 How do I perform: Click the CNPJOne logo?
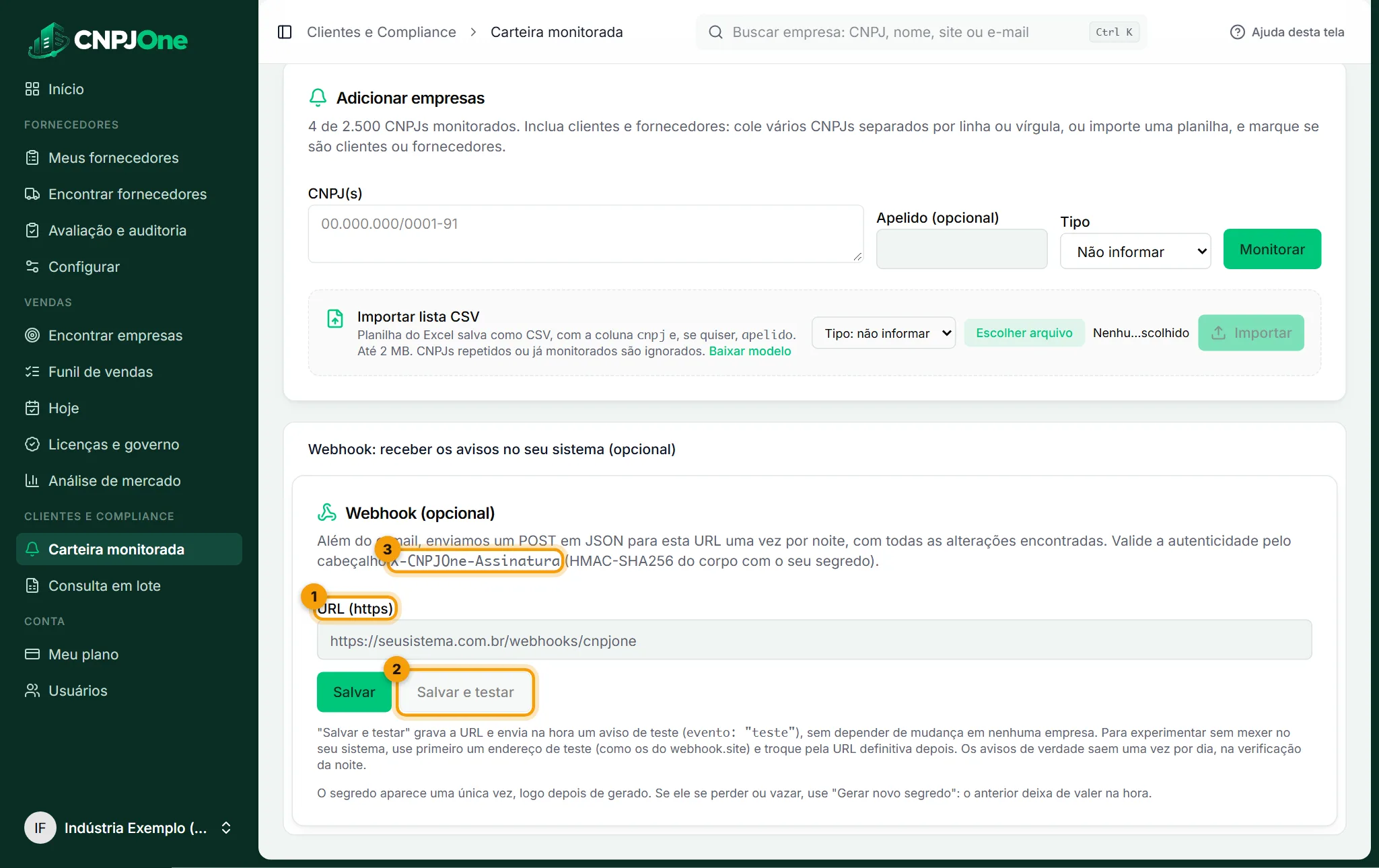(x=108, y=40)
